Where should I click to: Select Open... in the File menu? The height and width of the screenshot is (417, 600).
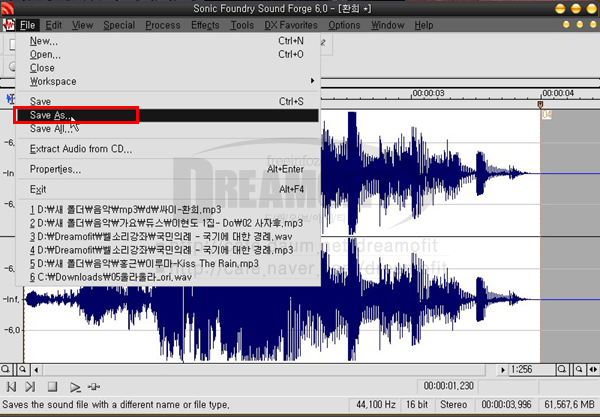[x=168, y=54]
